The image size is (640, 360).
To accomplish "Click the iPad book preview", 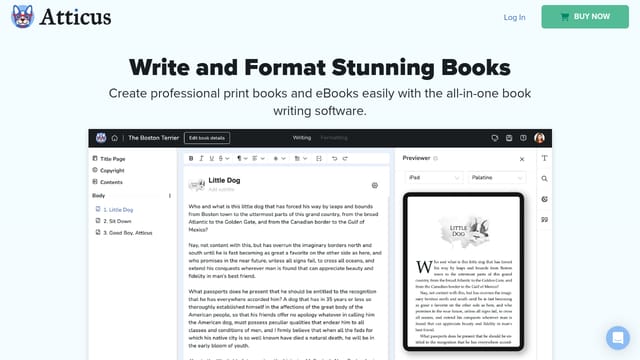I will 463,271.
